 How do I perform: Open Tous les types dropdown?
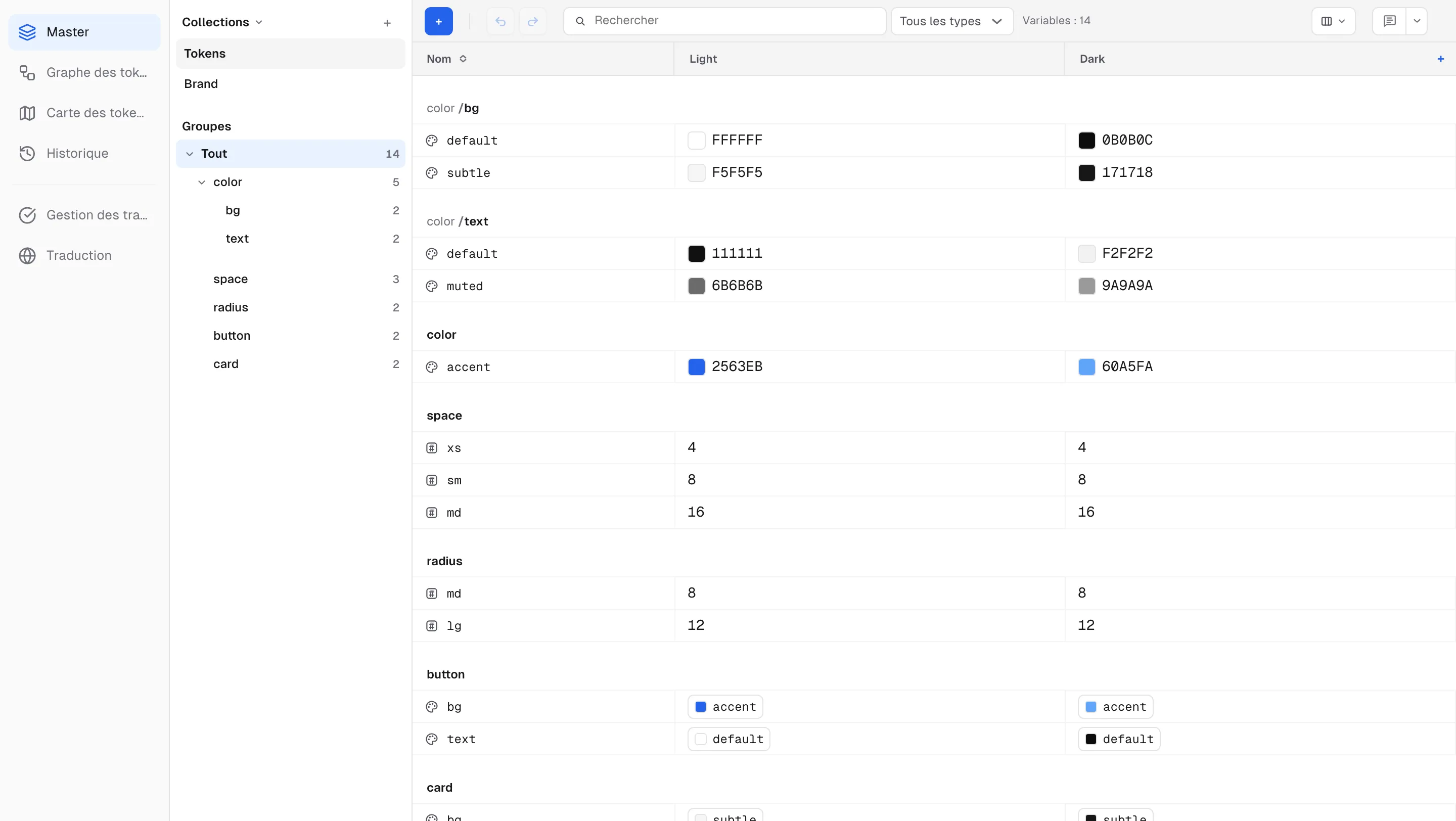coord(952,21)
